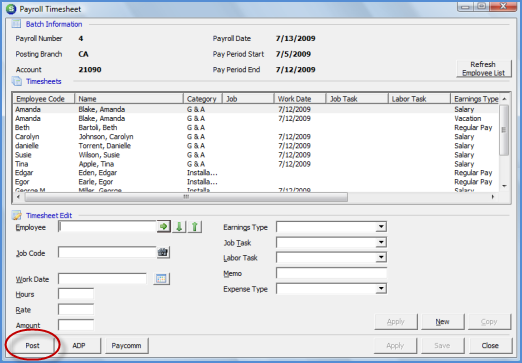Click the Post button
Viewport: 522px width, 363px height.
pyautogui.click(x=32, y=346)
